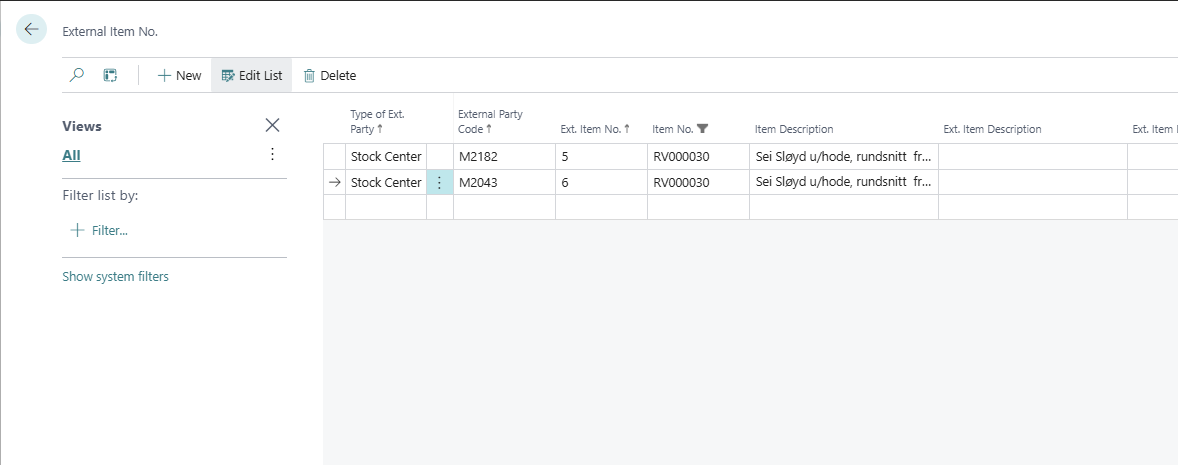
Task: Open filtered Item No. column header
Action: click(680, 129)
